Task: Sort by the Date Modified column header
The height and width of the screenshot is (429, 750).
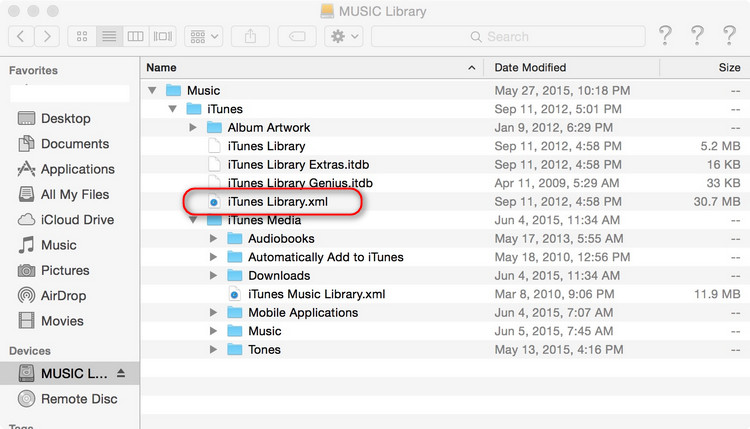Action: pyautogui.click(x=572, y=68)
